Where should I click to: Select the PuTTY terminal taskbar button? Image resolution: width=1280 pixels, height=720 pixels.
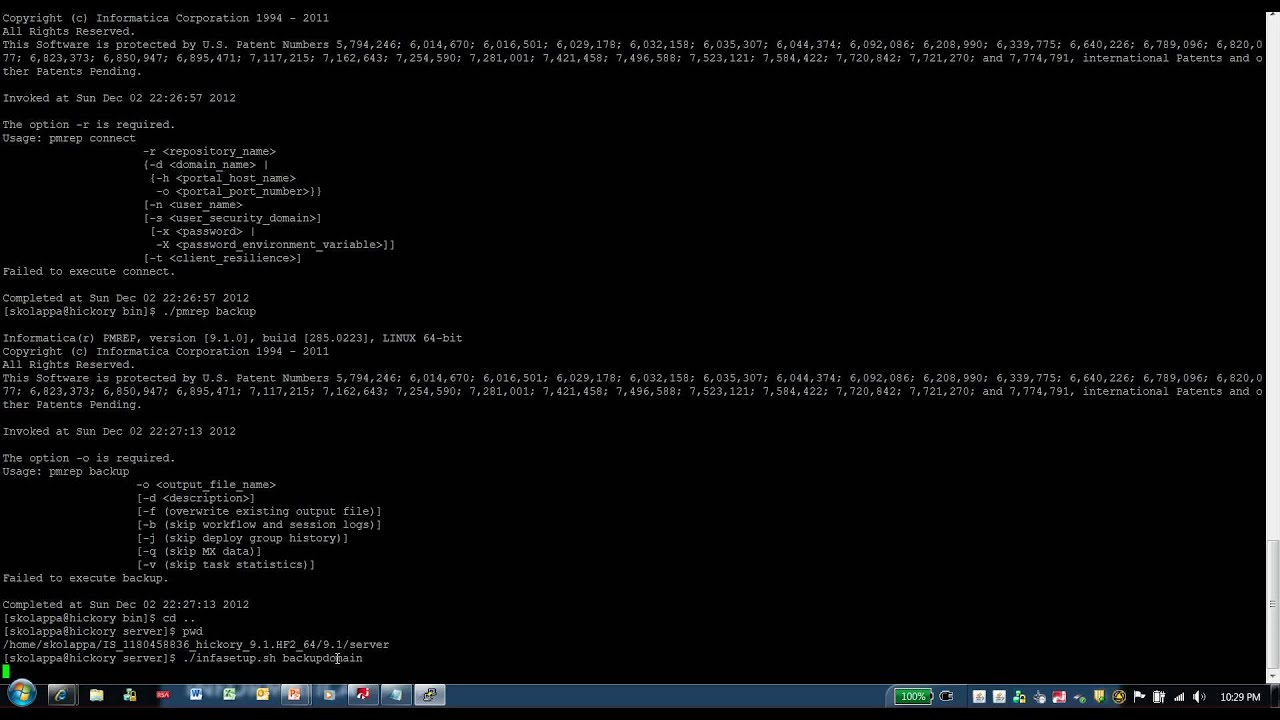(429, 695)
